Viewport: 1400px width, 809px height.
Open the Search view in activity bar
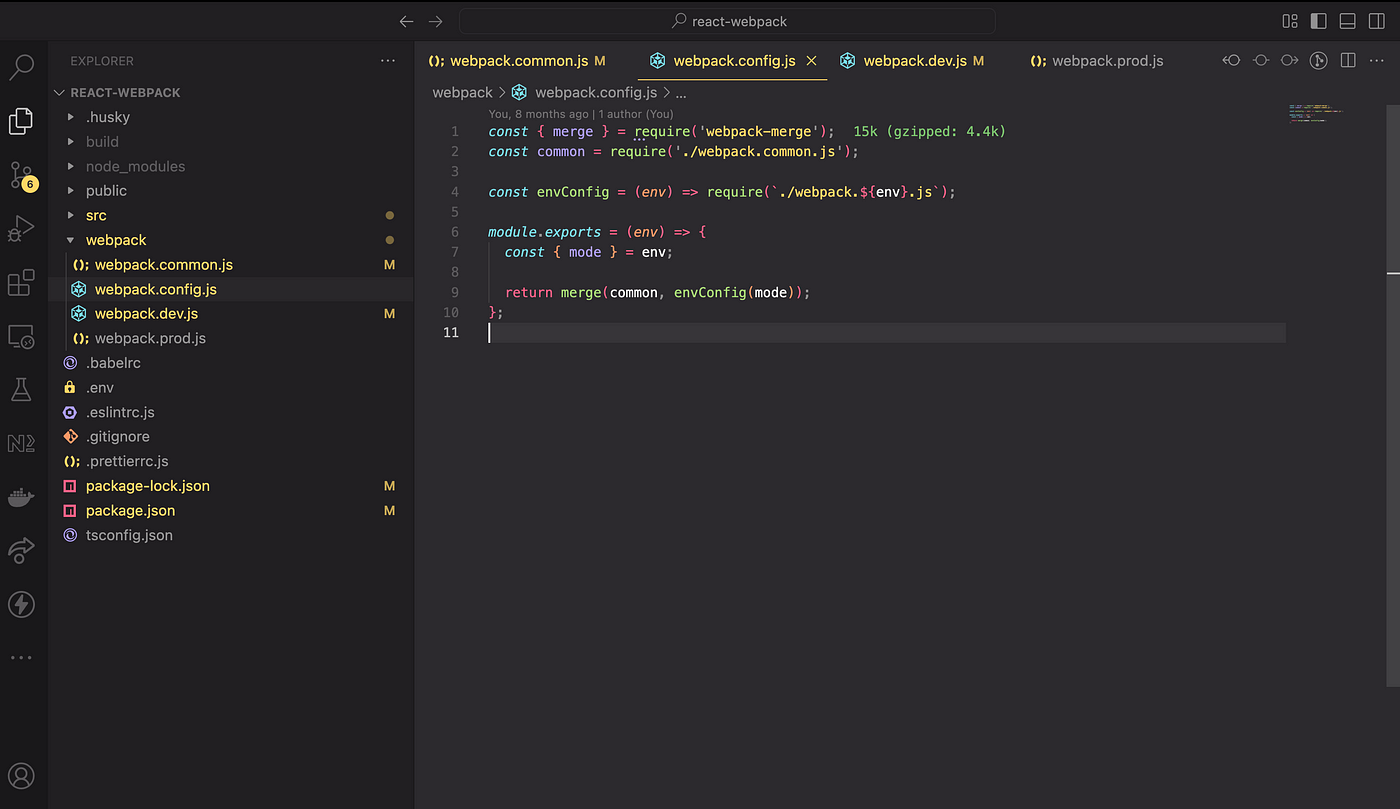(x=21, y=68)
